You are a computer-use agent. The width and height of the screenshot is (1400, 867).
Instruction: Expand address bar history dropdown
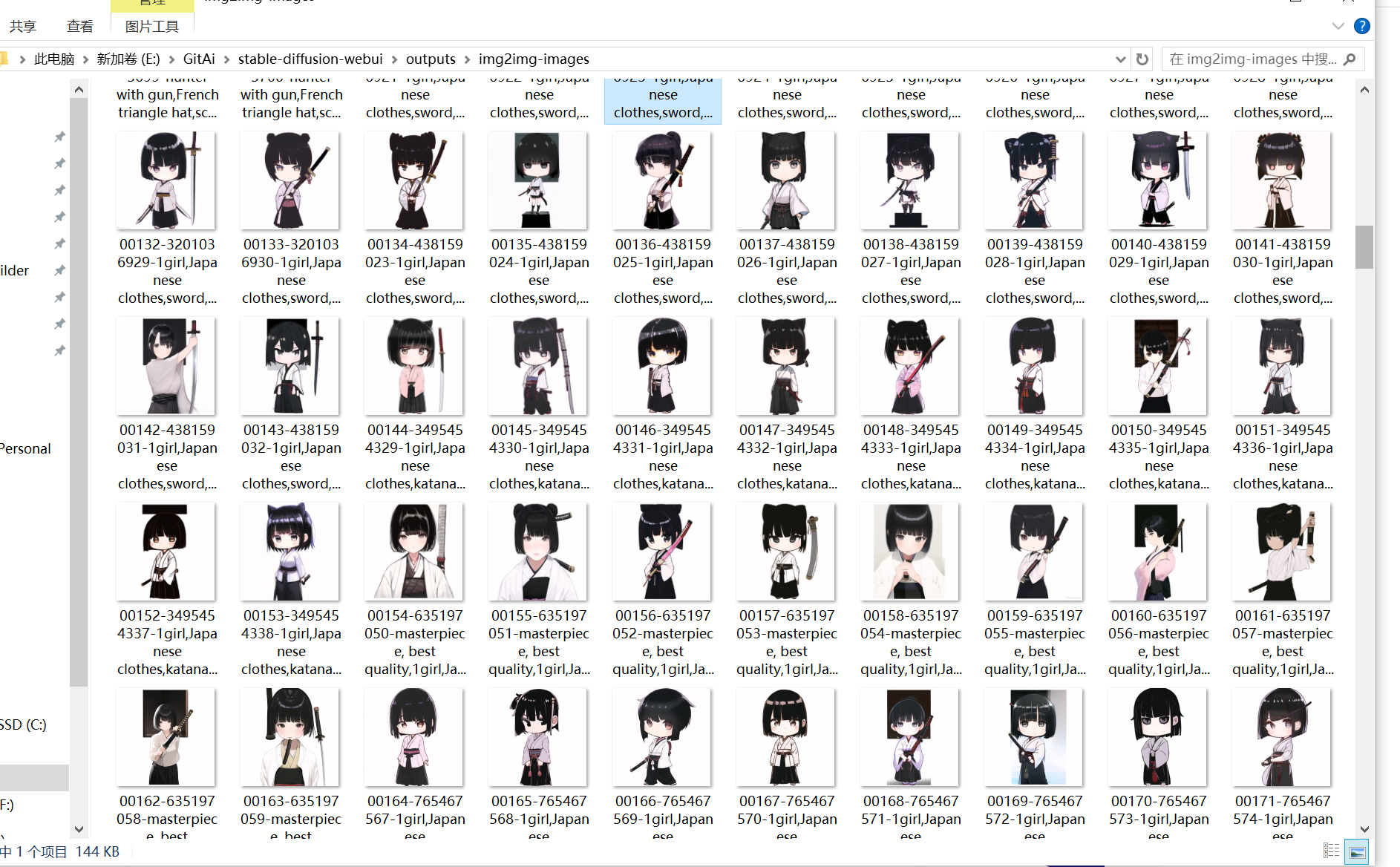pyautogui.click(x=1120, y=59)
